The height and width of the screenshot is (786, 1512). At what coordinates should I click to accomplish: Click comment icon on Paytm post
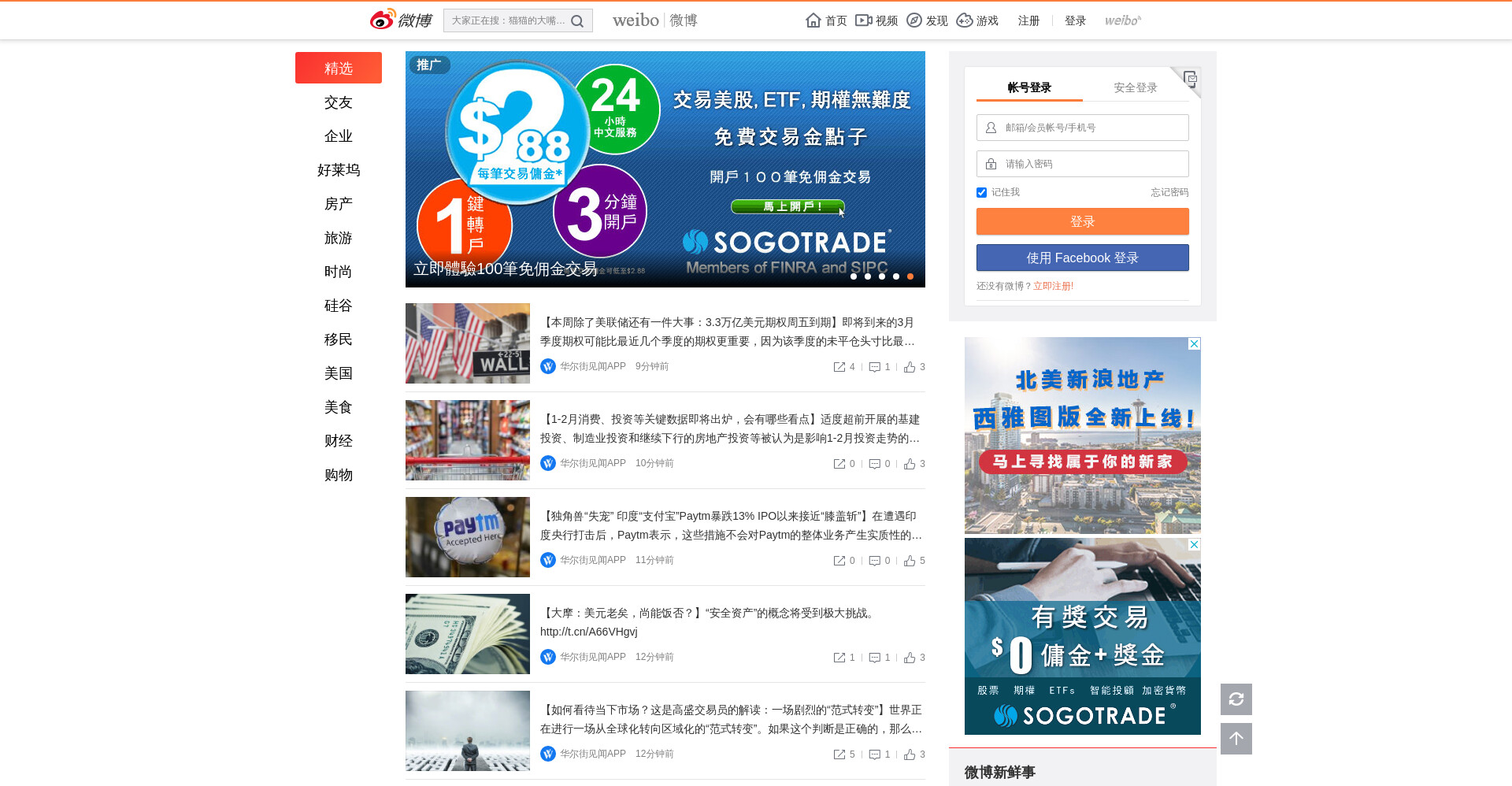pos(874,561)
